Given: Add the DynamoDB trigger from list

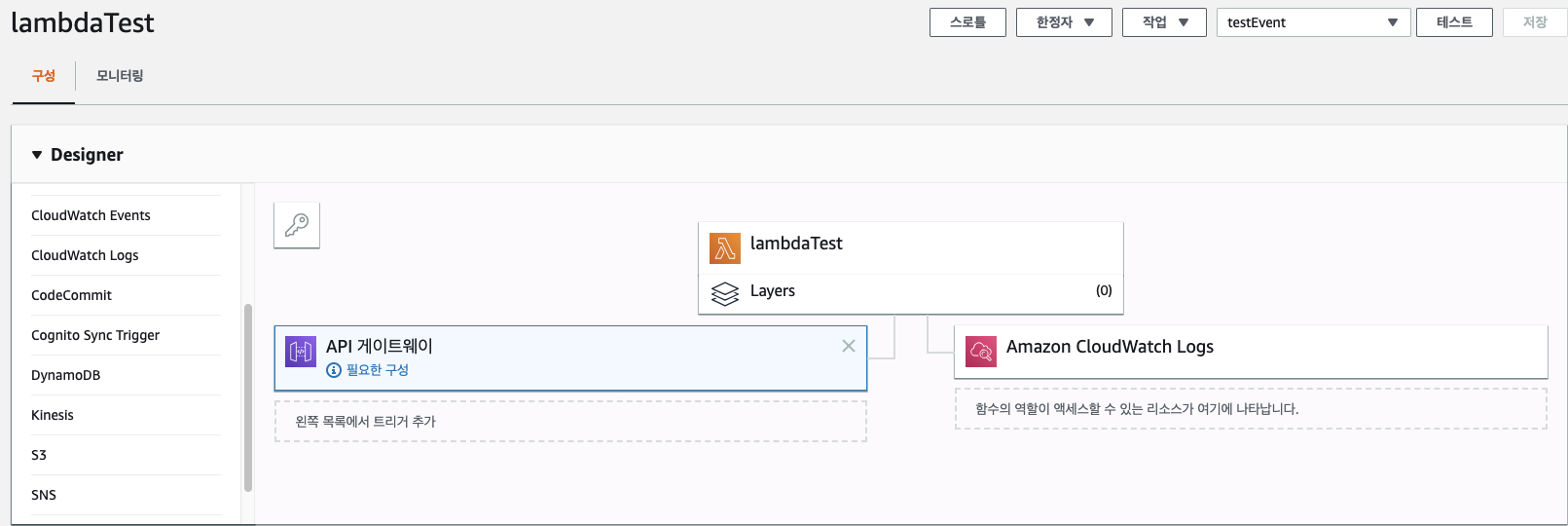Looking at the screenshot, I should coord(66,375).
